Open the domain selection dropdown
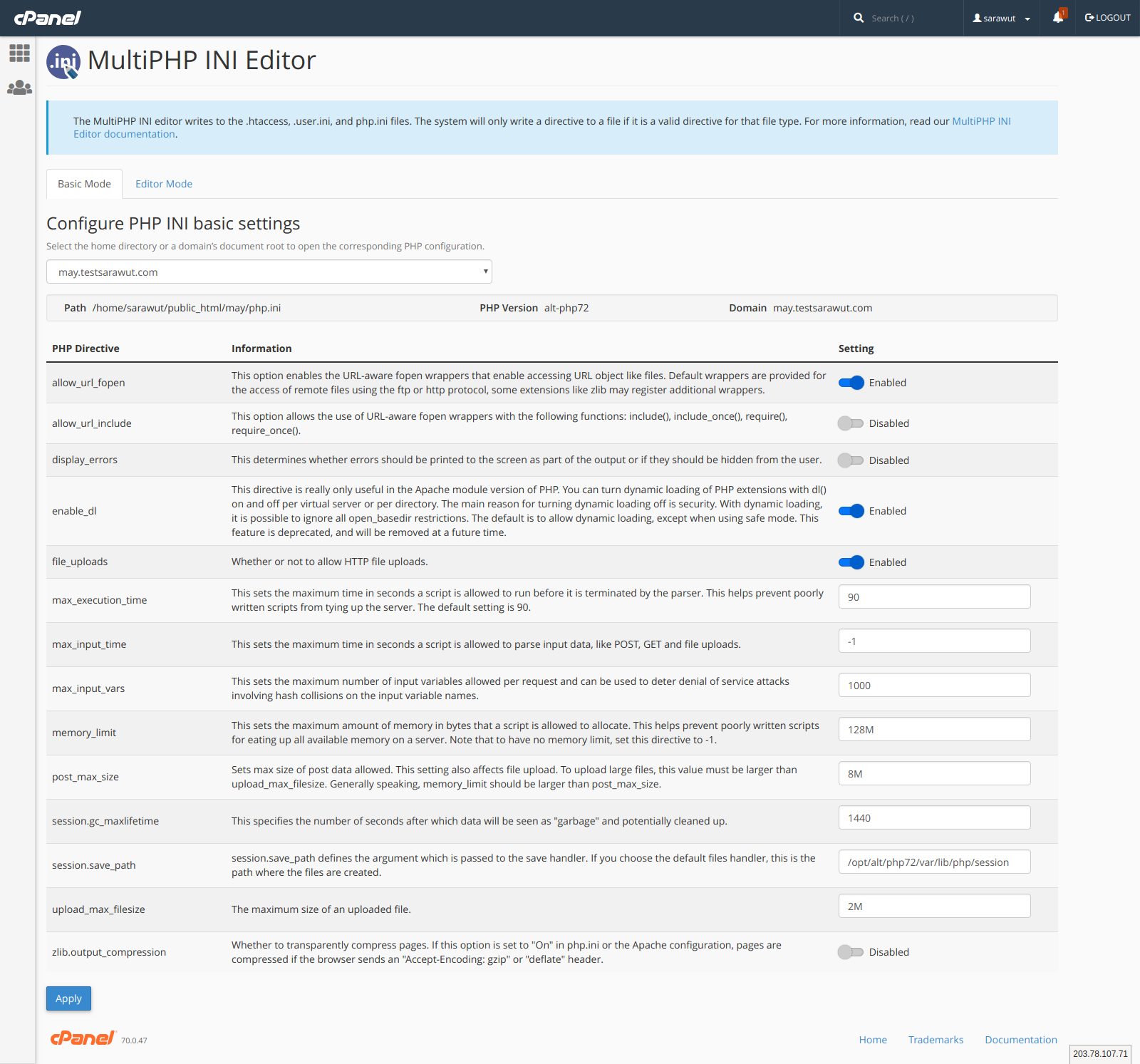The width and height of the screenshot is (1140, 1064). point(269,272)
